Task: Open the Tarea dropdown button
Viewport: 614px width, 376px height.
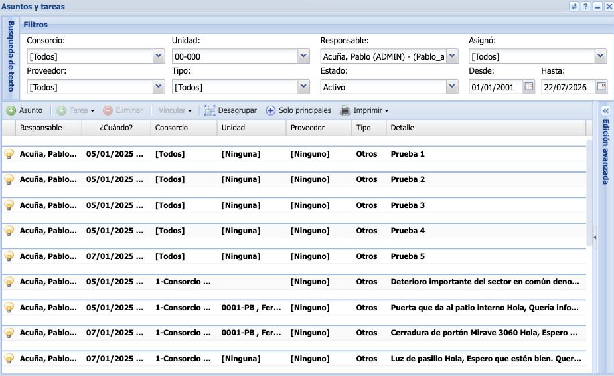Action: tap(76, 110)
